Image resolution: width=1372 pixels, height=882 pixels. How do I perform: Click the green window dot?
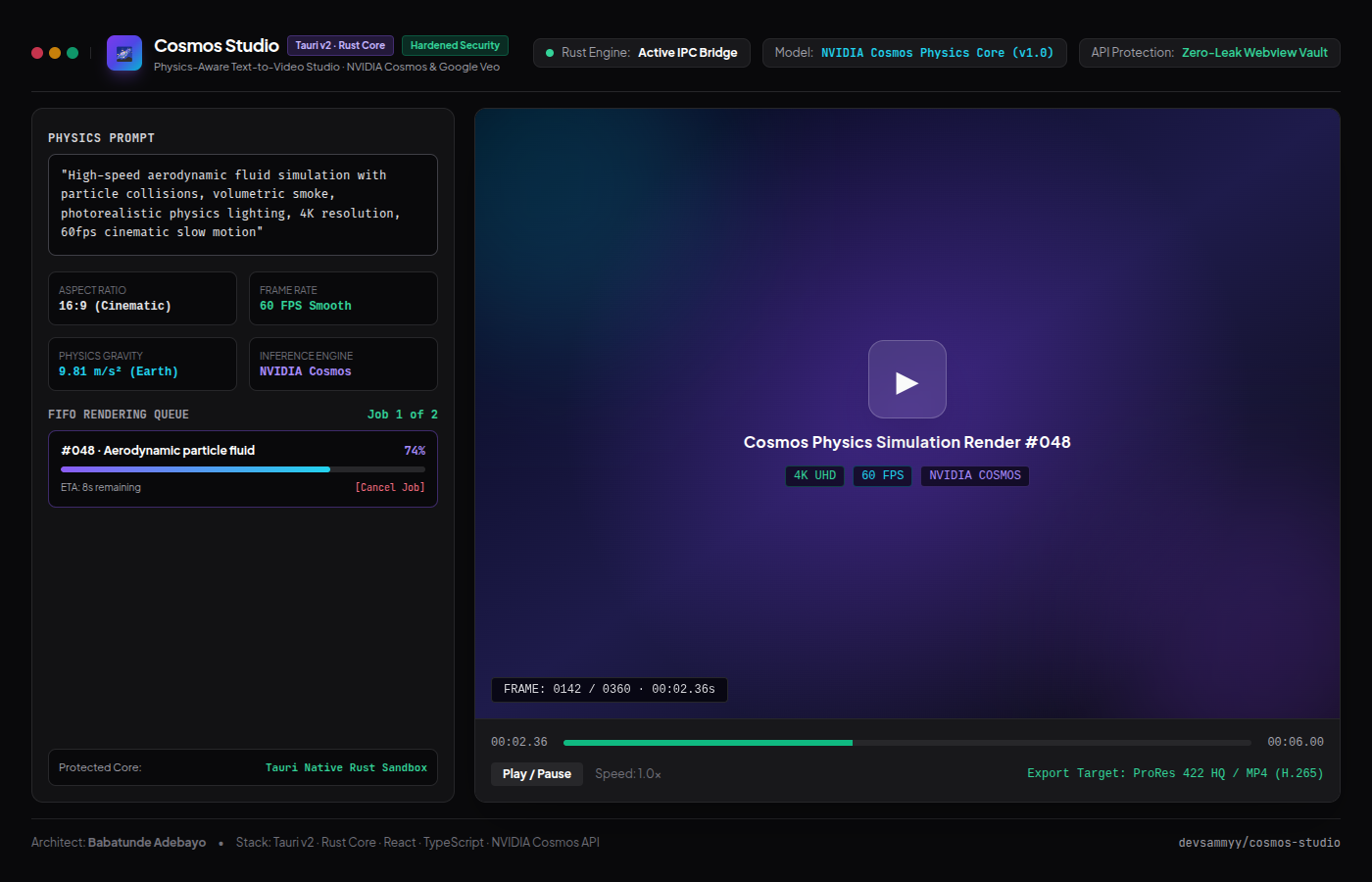click(73, 53)
